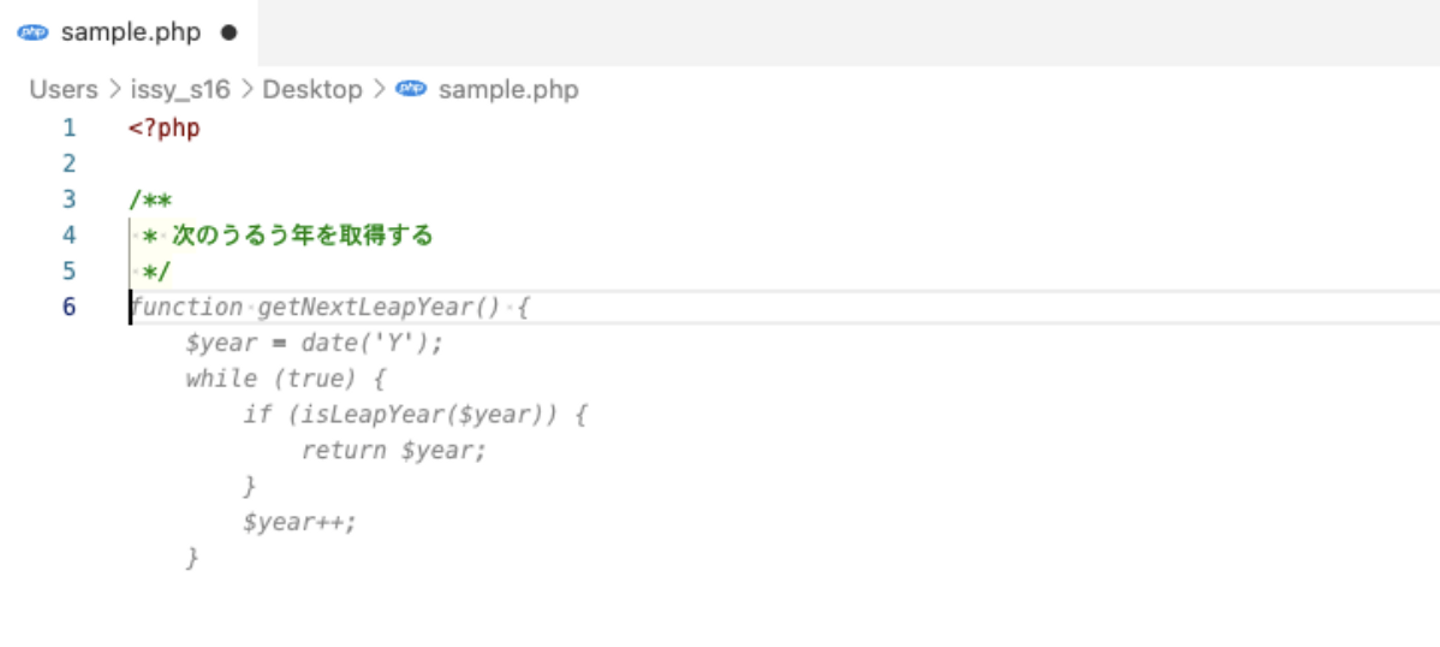
Task: Click line number 1 in the gutter
Action: pyautogui.click(x=69, y=128)
